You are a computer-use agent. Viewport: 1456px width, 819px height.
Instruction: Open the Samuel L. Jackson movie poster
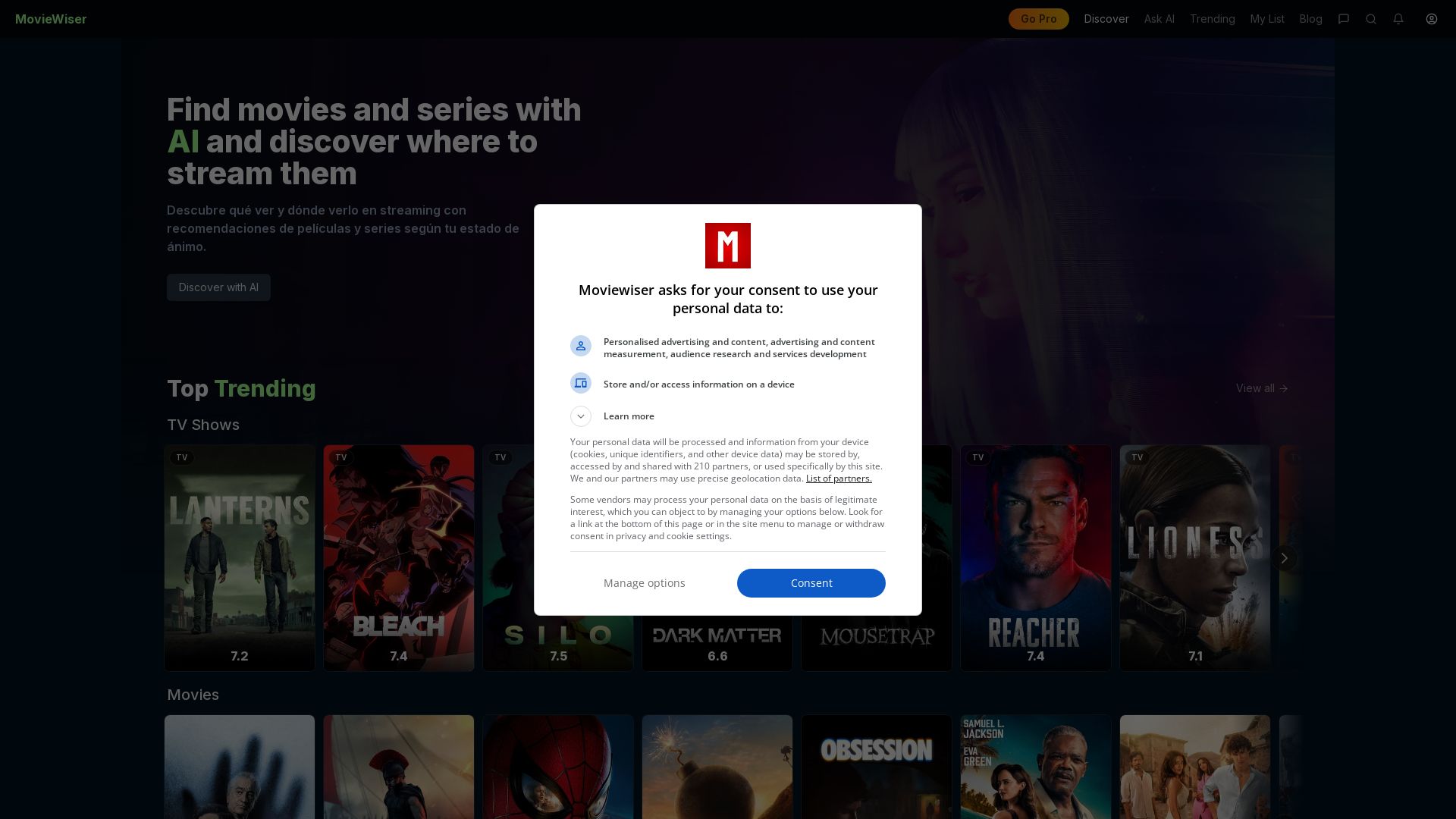click(x=1036, y=767)
